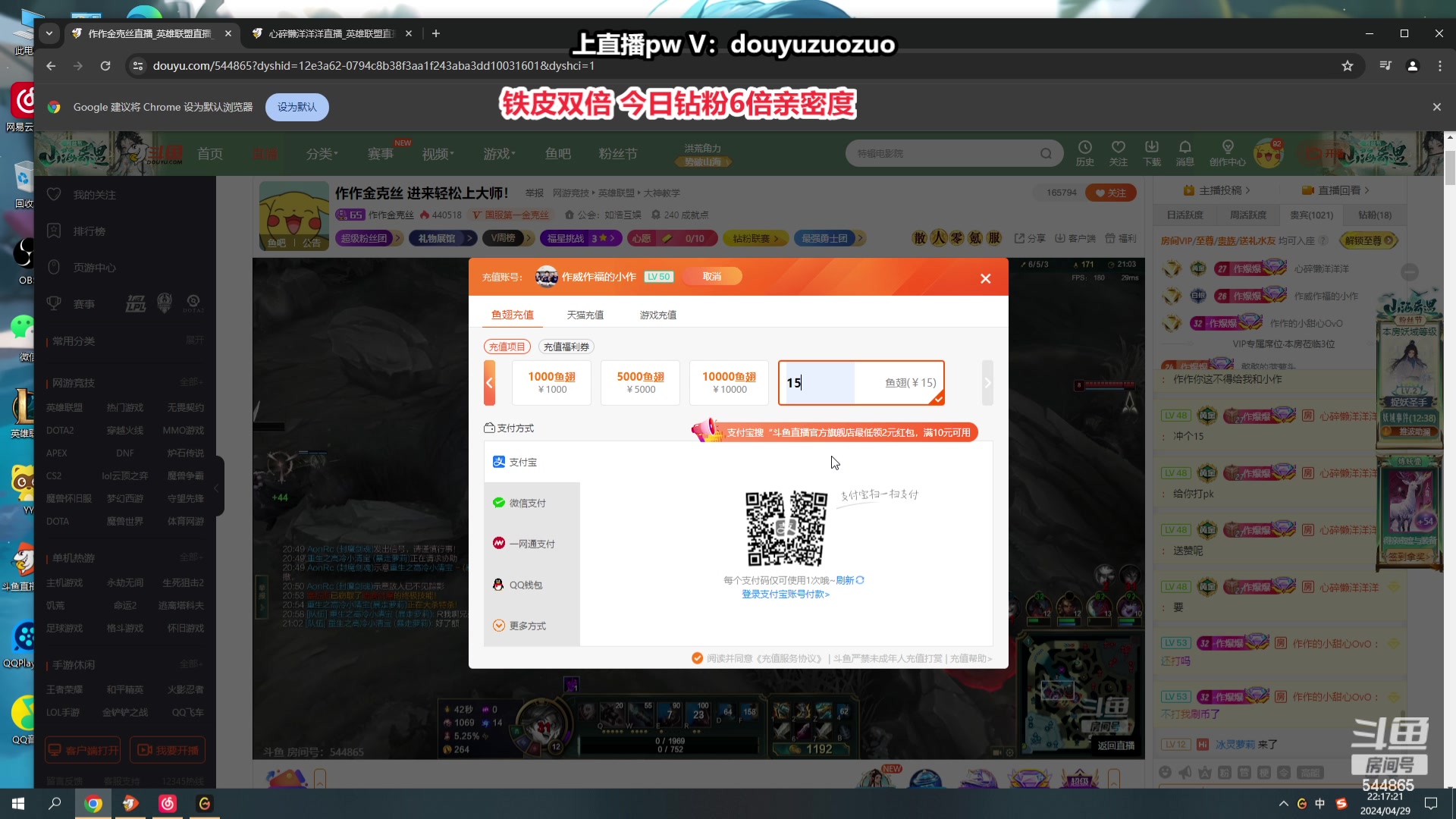The height and width of the screenshot is (819, 1456).
Task: Refresh the Alipay QR code via 刷新
Action: pyautogui.click(x=849, y=580)
